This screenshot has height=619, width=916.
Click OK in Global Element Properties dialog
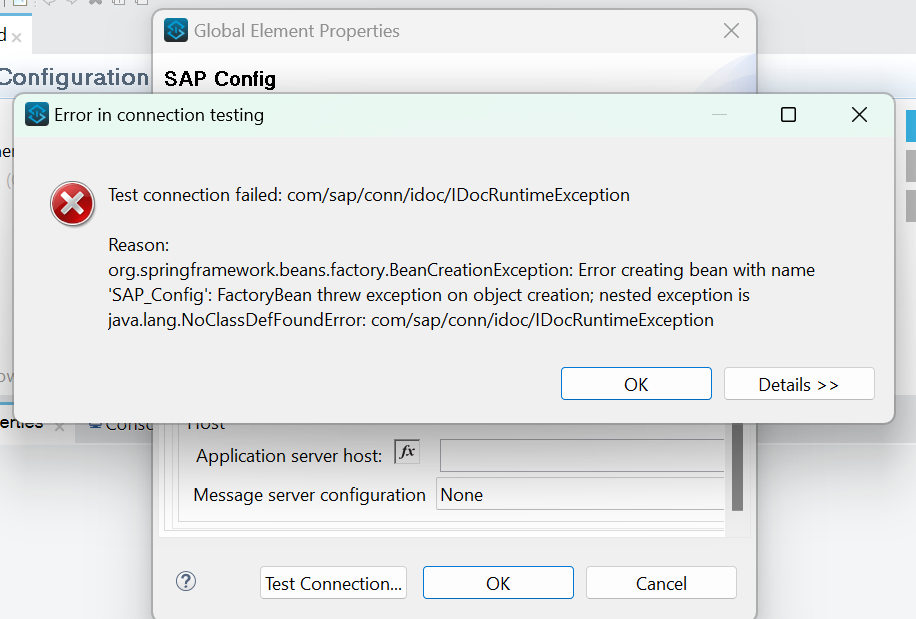click(498, 583)
